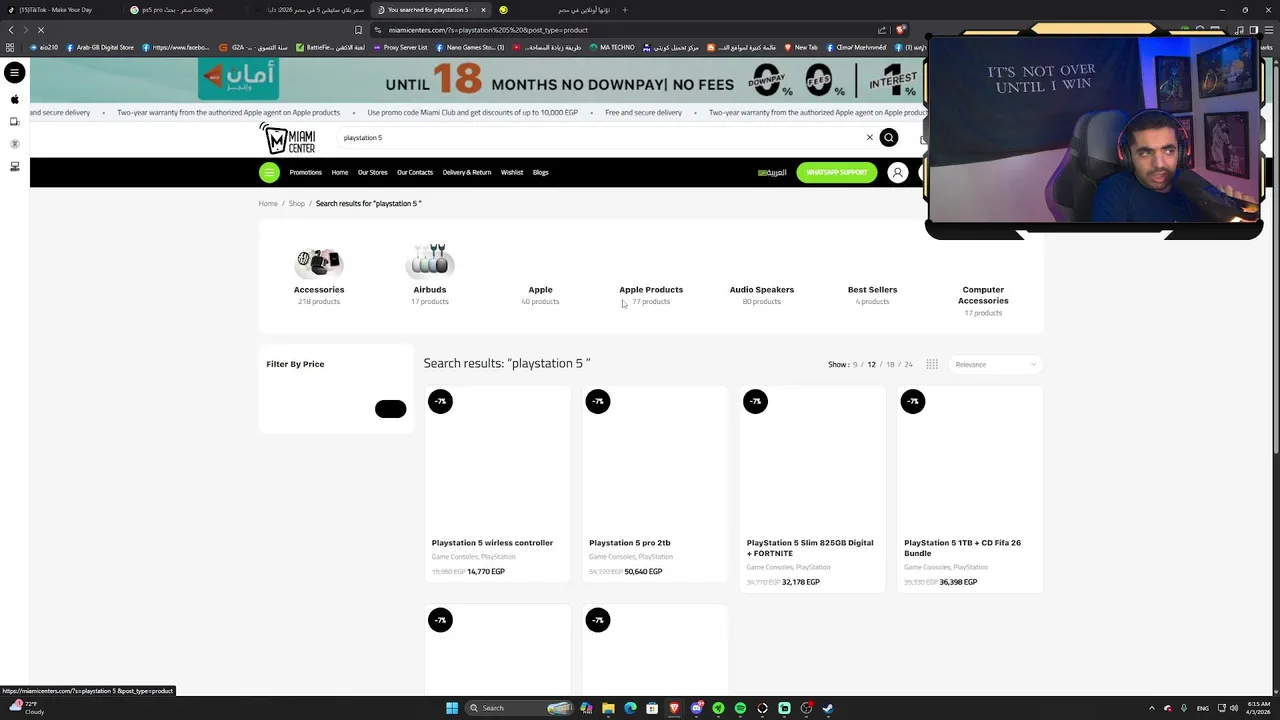Open the Relevance sort dropdown
Viewport: 1280px width, 720px height.
coord(995,364)
